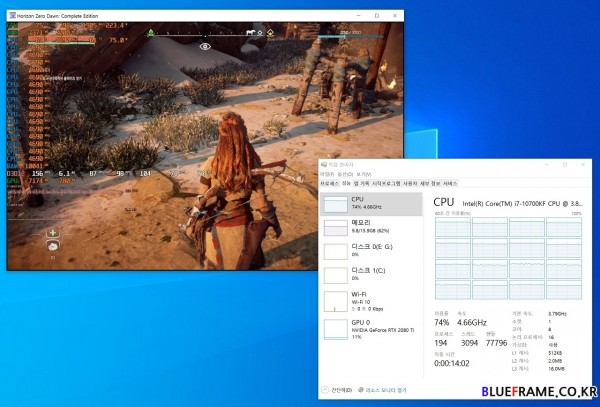
Task: Click the 75.0 temperature reading in overlay
Action: 117,40
